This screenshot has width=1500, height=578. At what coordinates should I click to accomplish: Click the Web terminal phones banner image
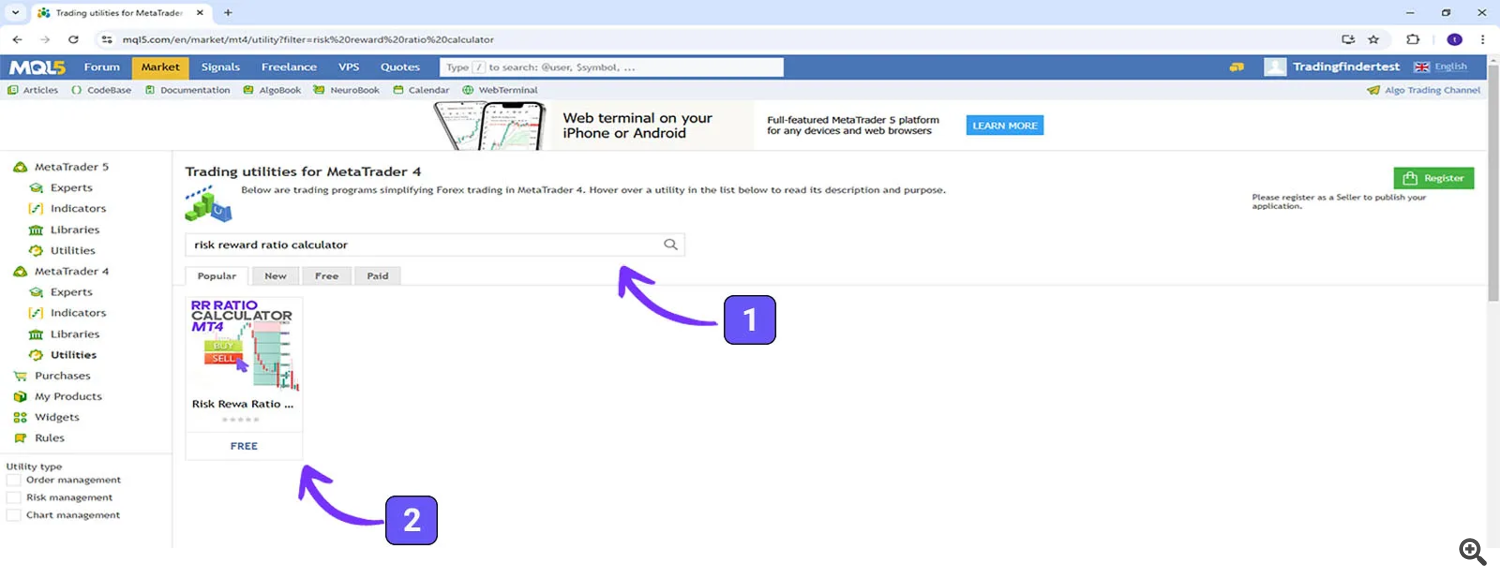coord(491,126)
